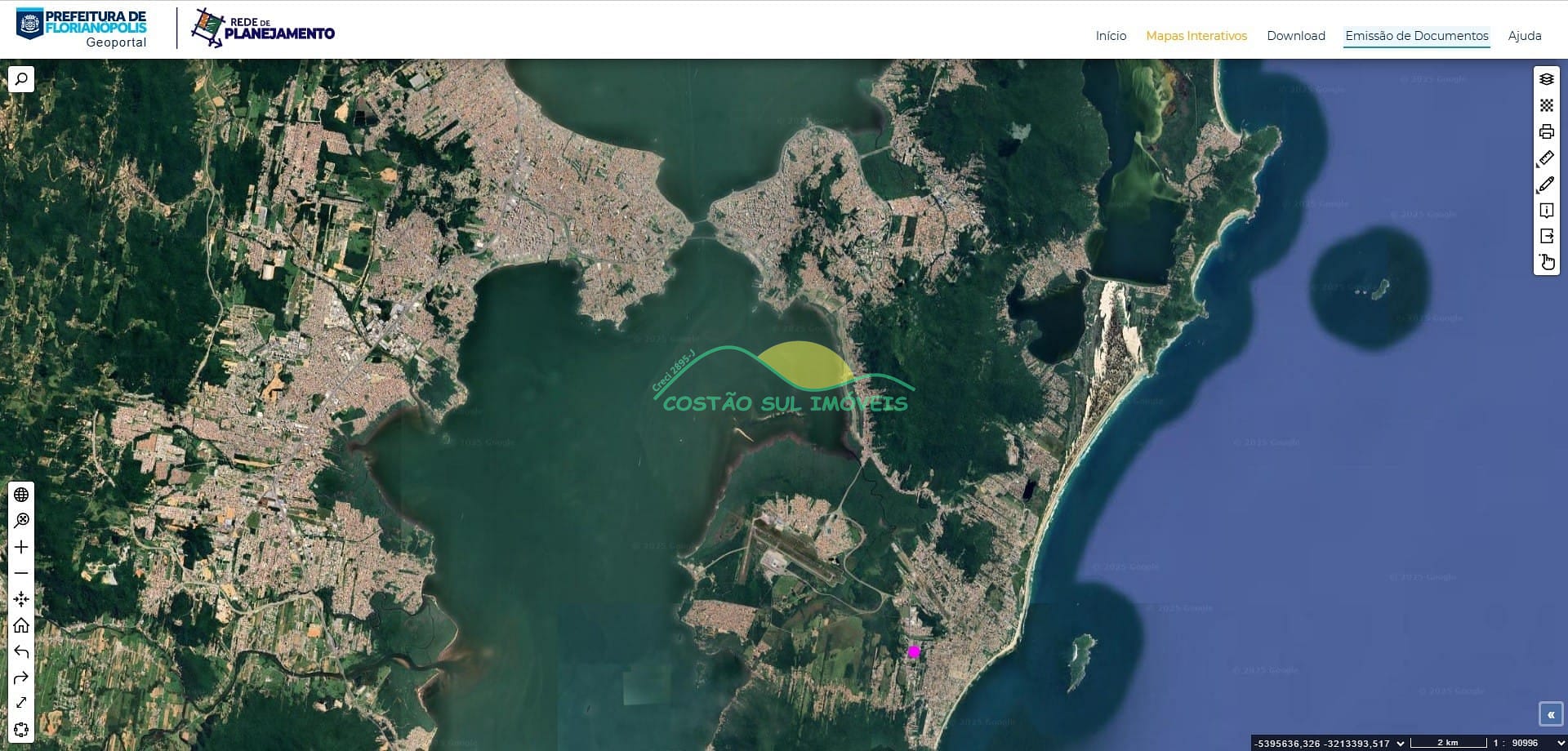Click the magenta marker on map
1568x751 pixels.
[914, 651]
